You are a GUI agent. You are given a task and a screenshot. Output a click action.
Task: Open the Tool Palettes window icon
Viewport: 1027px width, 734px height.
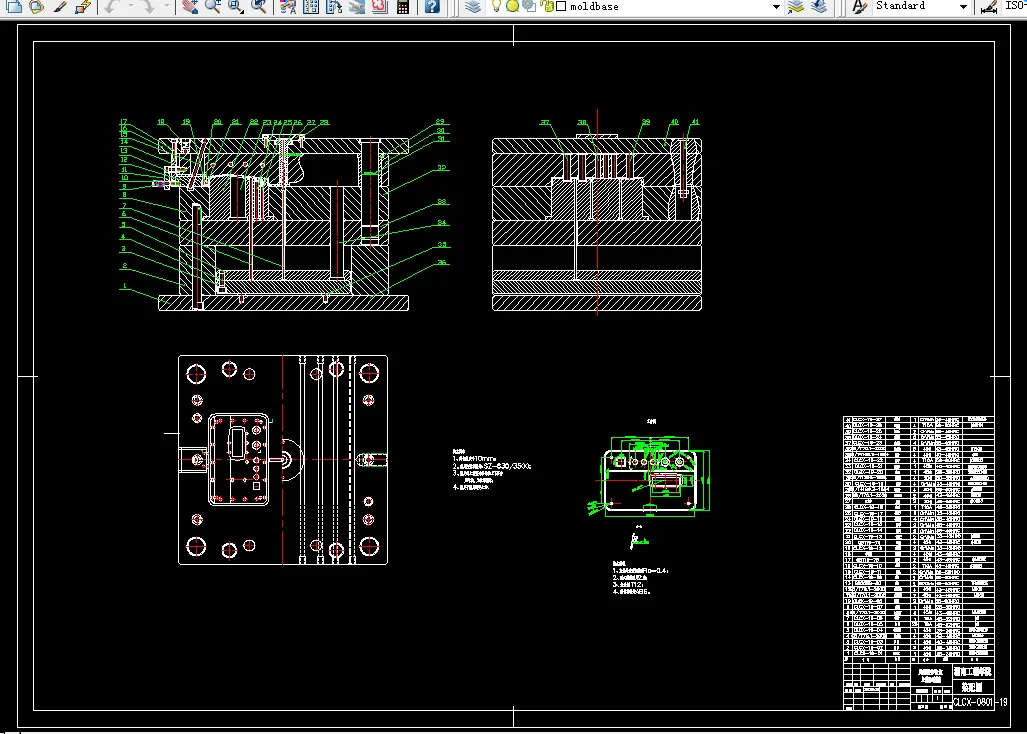[334, 6]
